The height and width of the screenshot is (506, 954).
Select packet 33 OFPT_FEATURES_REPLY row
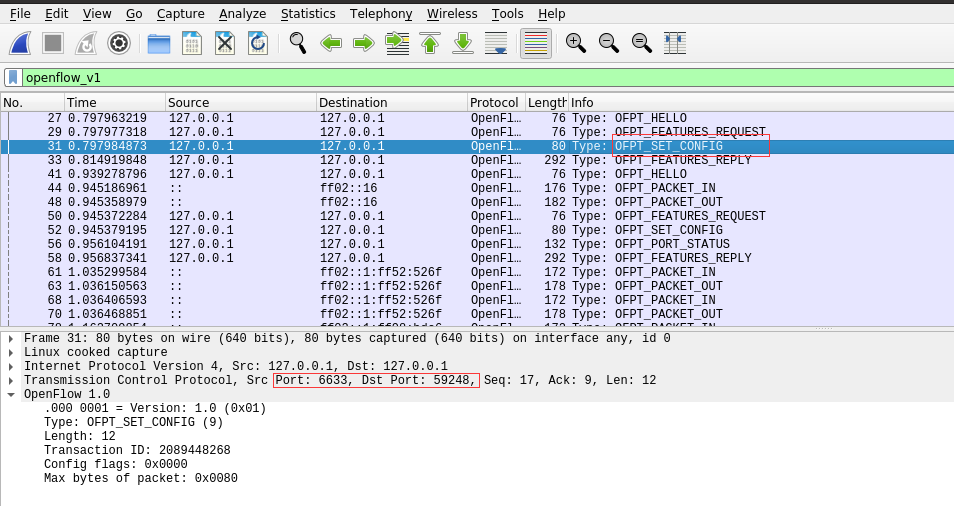(477, 160)
